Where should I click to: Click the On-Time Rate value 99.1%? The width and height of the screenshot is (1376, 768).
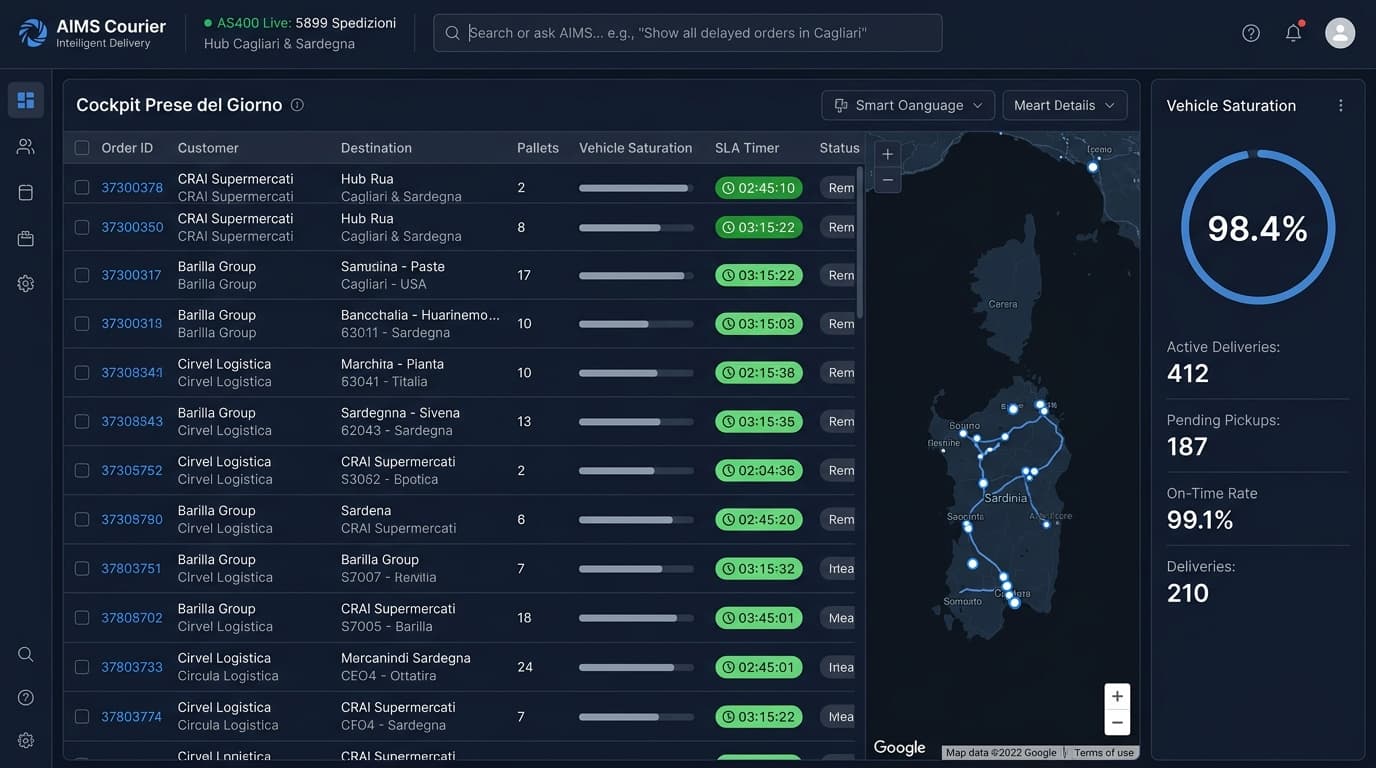pos(1200,519)
